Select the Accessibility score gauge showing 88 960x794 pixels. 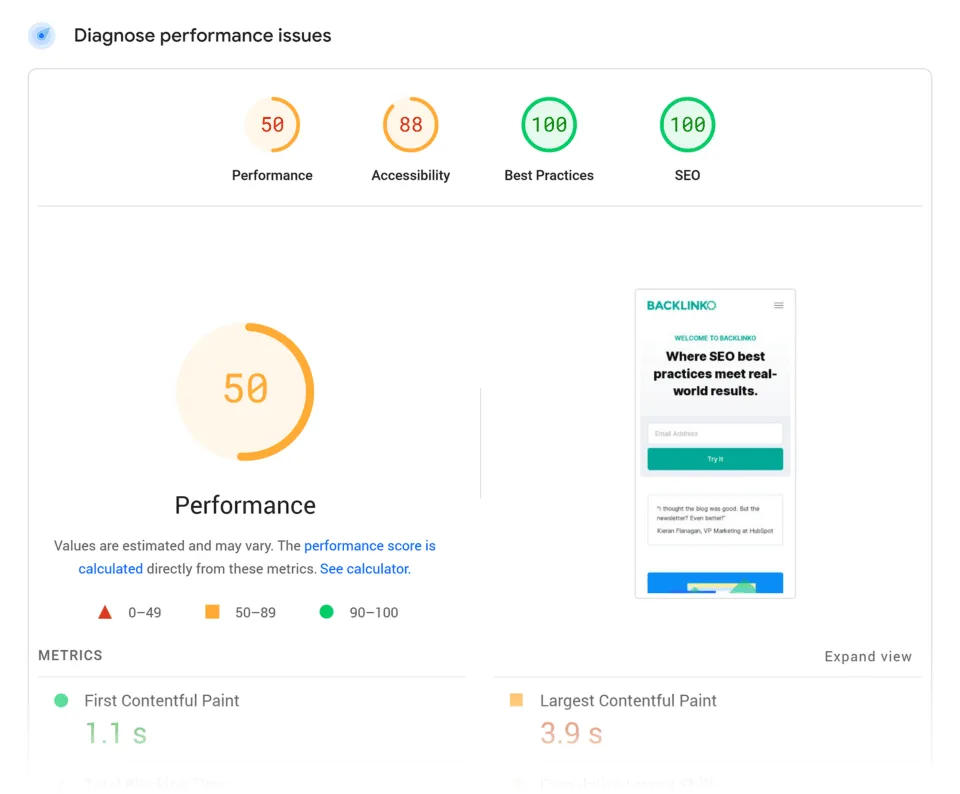(x=411, y=124)
